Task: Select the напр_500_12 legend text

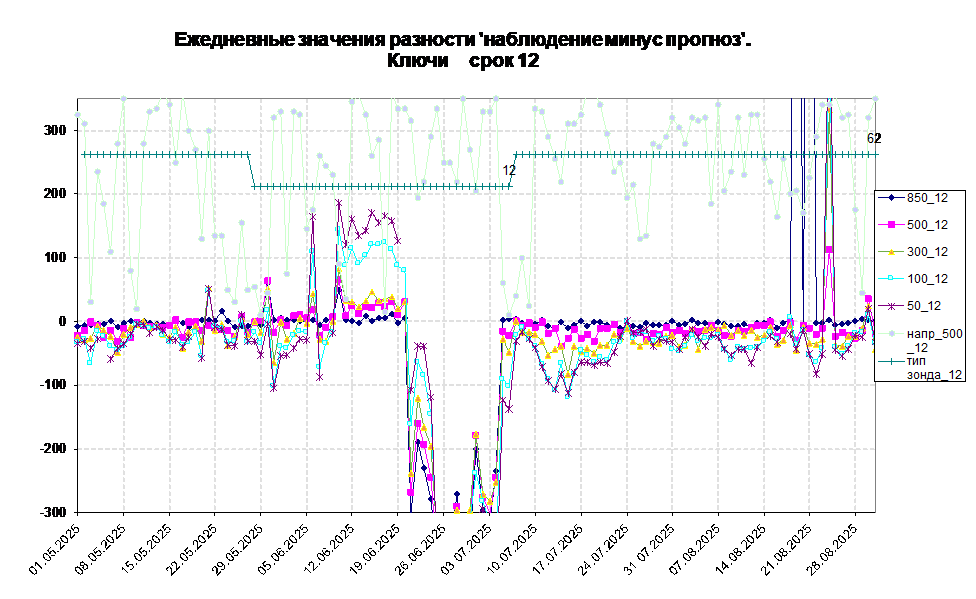Action: [x=933, y=340]
